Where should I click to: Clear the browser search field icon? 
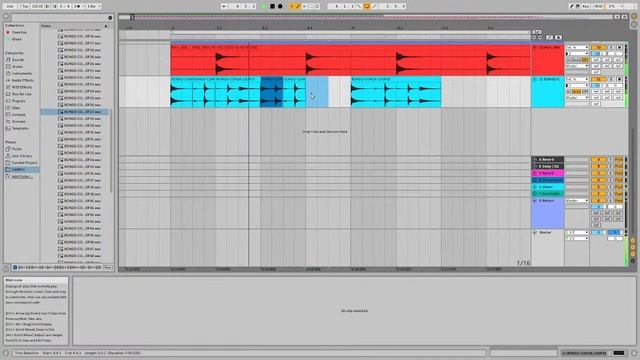tap(110, 18)
